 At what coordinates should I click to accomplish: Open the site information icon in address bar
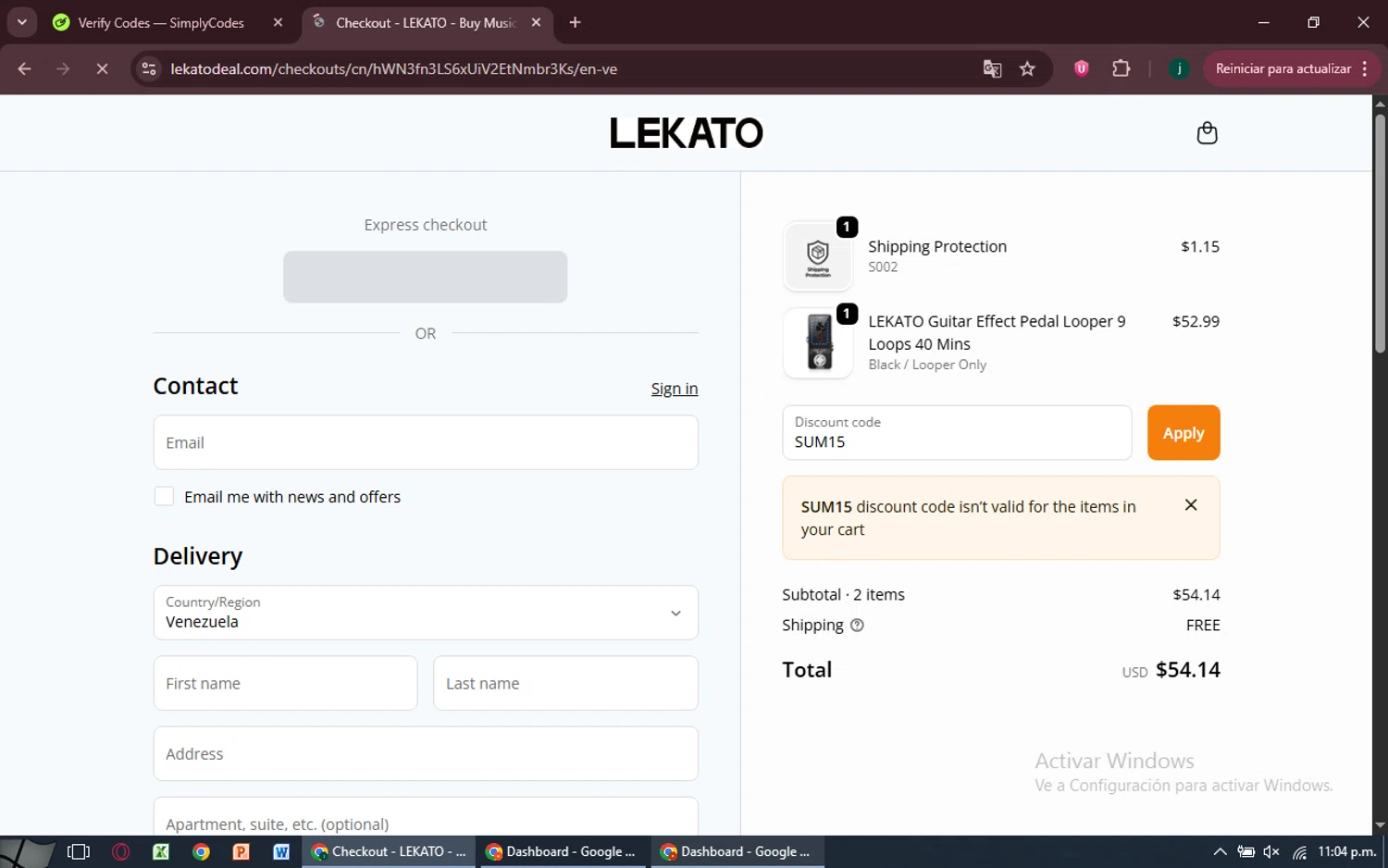[149, 68]
